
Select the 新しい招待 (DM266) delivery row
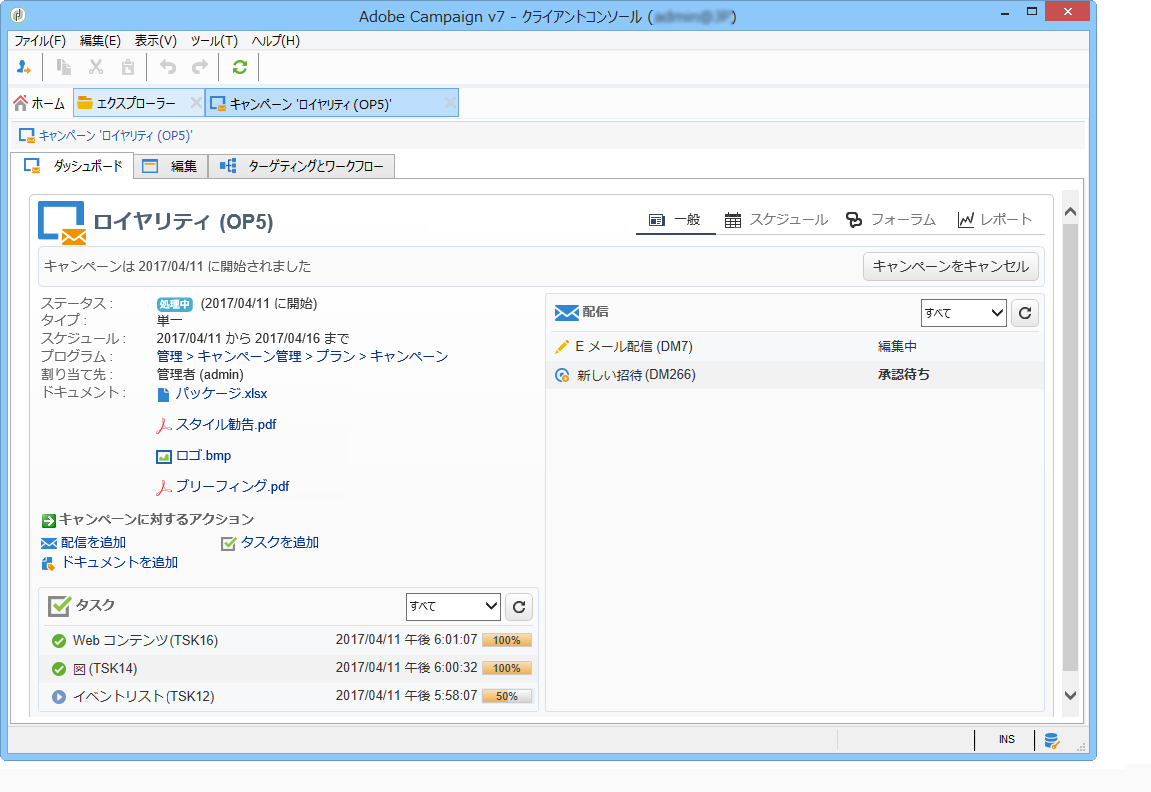pyautogui.click(x=796, y=375)
